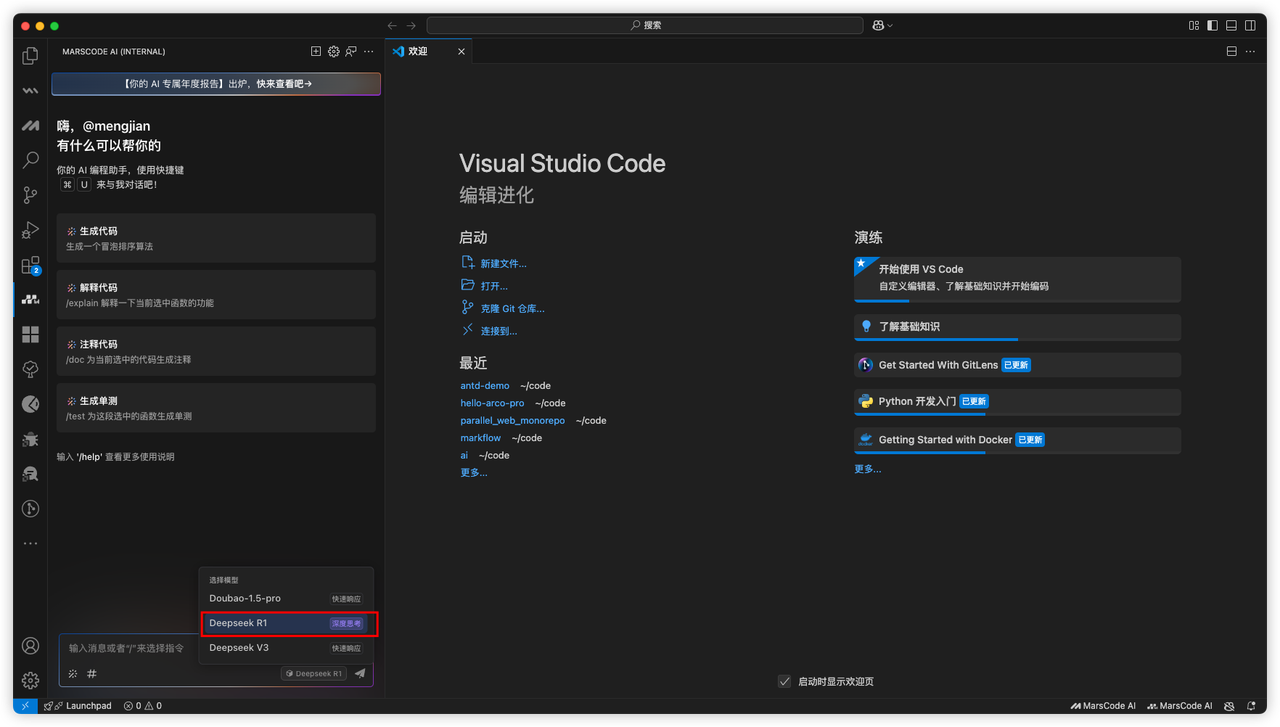Start a new chat with plus icon
This screenshot has width=1280, height=727.
point(316,51)
